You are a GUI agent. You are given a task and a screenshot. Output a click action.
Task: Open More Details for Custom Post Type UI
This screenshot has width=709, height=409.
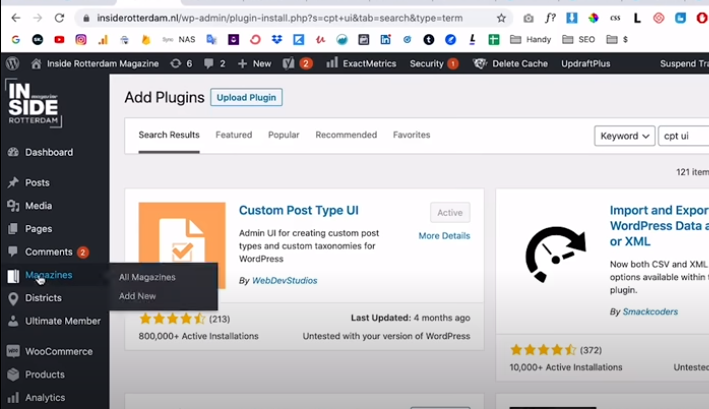click(x=444, y=236)
